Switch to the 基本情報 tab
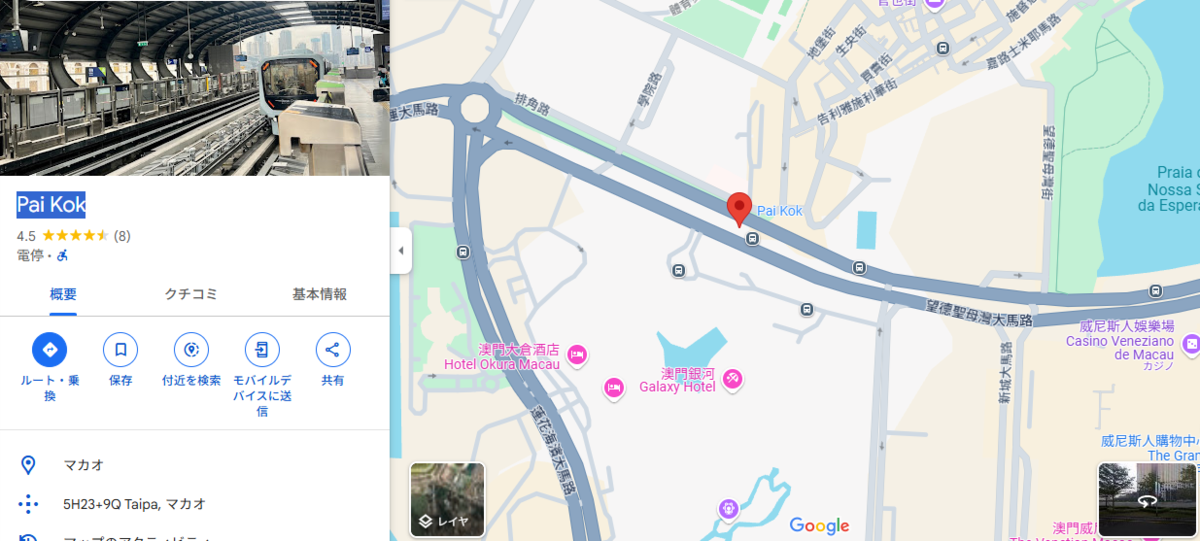The height and width of the screenshot is (541, 1200). [x=319, y=294]
